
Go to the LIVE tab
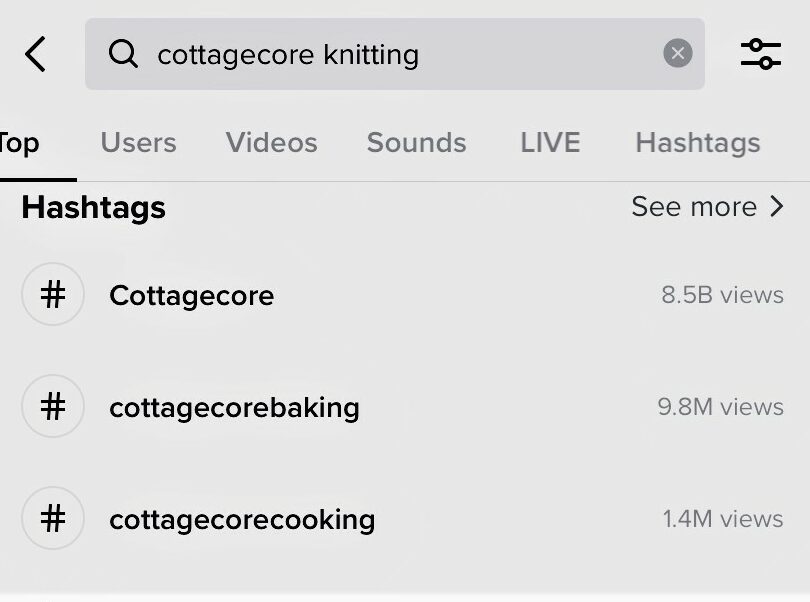[550, 143]
